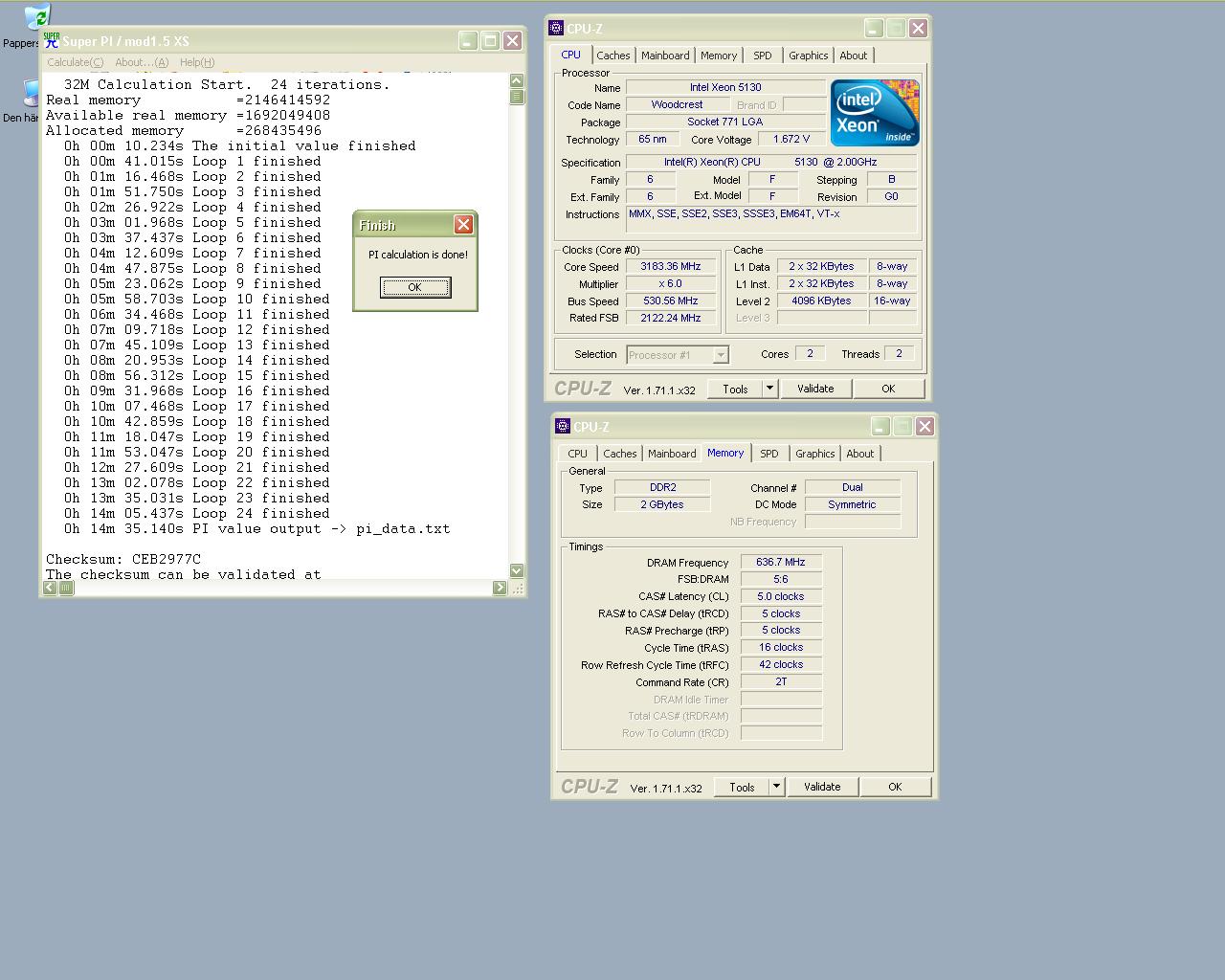Open Tools dropdown arrow in upper CPU-Z

(x=769, y=389)
